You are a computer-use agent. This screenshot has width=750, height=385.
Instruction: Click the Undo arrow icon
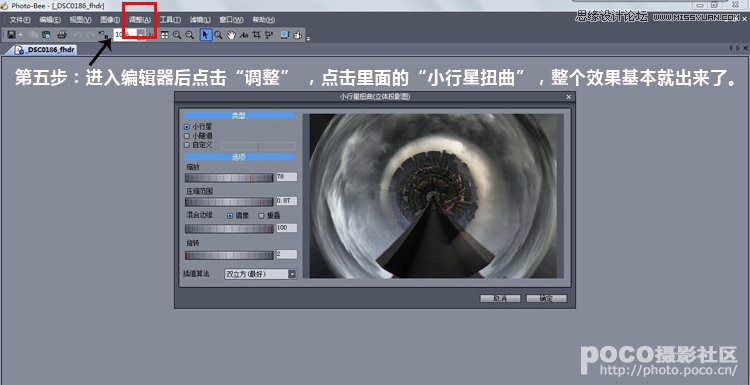[x=77, y=34]
